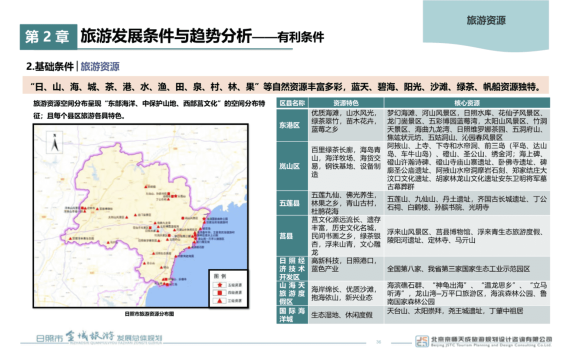
Task: Click the cell starting with 莒文化源远流长
Action: click(x=346, y=236)
